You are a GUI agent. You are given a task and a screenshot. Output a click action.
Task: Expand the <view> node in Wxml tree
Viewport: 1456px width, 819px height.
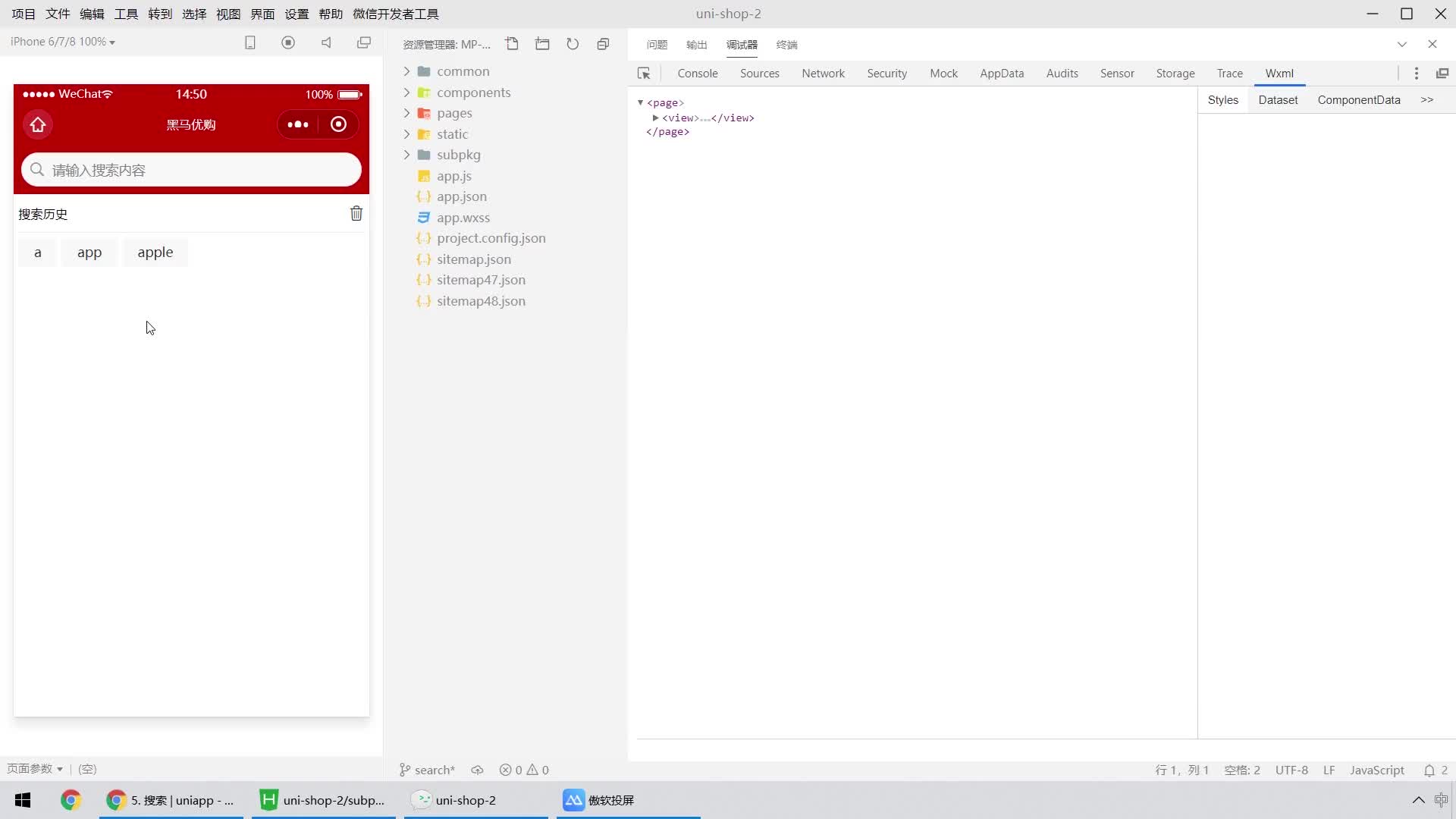[655, 118]
